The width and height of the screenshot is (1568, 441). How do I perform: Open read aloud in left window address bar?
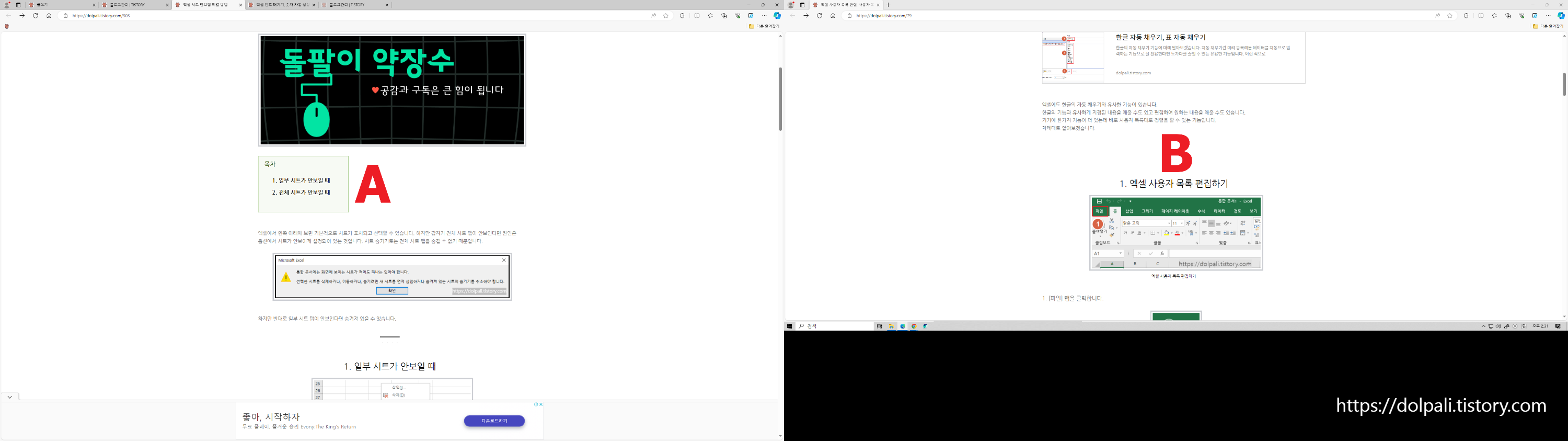click(x=653, y=16)
